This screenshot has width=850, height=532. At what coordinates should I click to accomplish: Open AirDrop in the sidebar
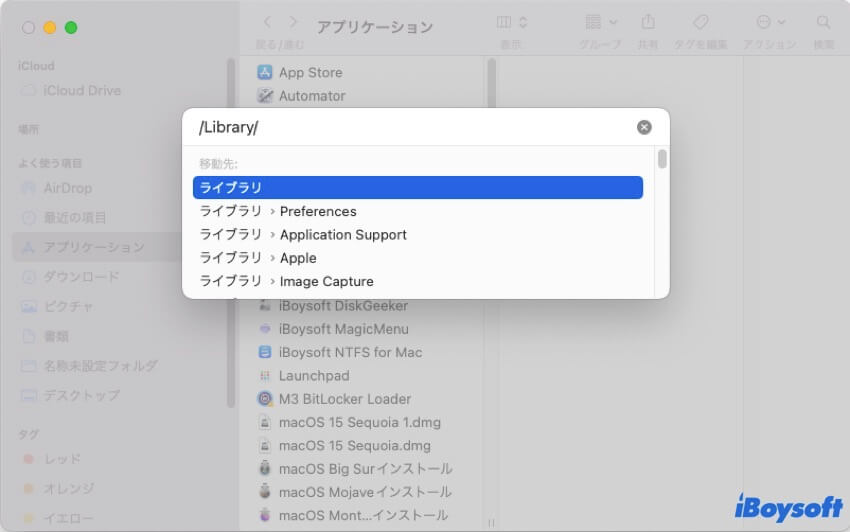click(67, 188)
